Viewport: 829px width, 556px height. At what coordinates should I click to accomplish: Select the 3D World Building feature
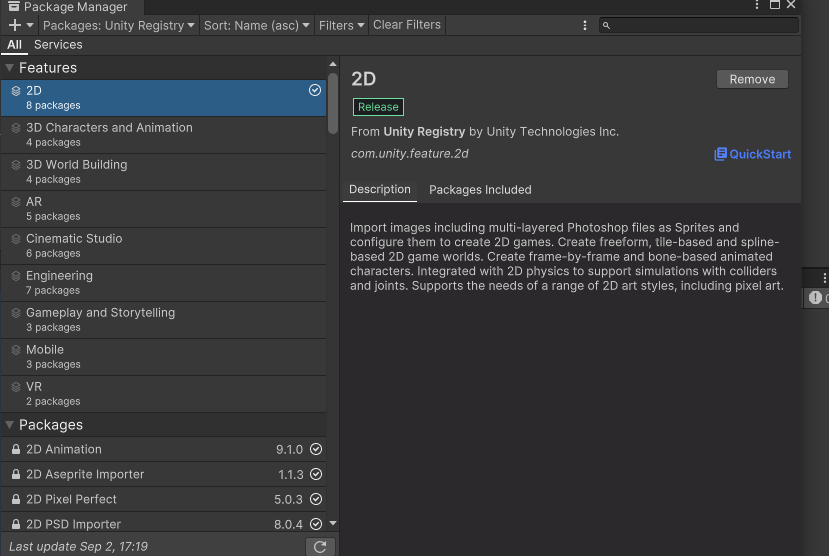[x=163, y=172]
